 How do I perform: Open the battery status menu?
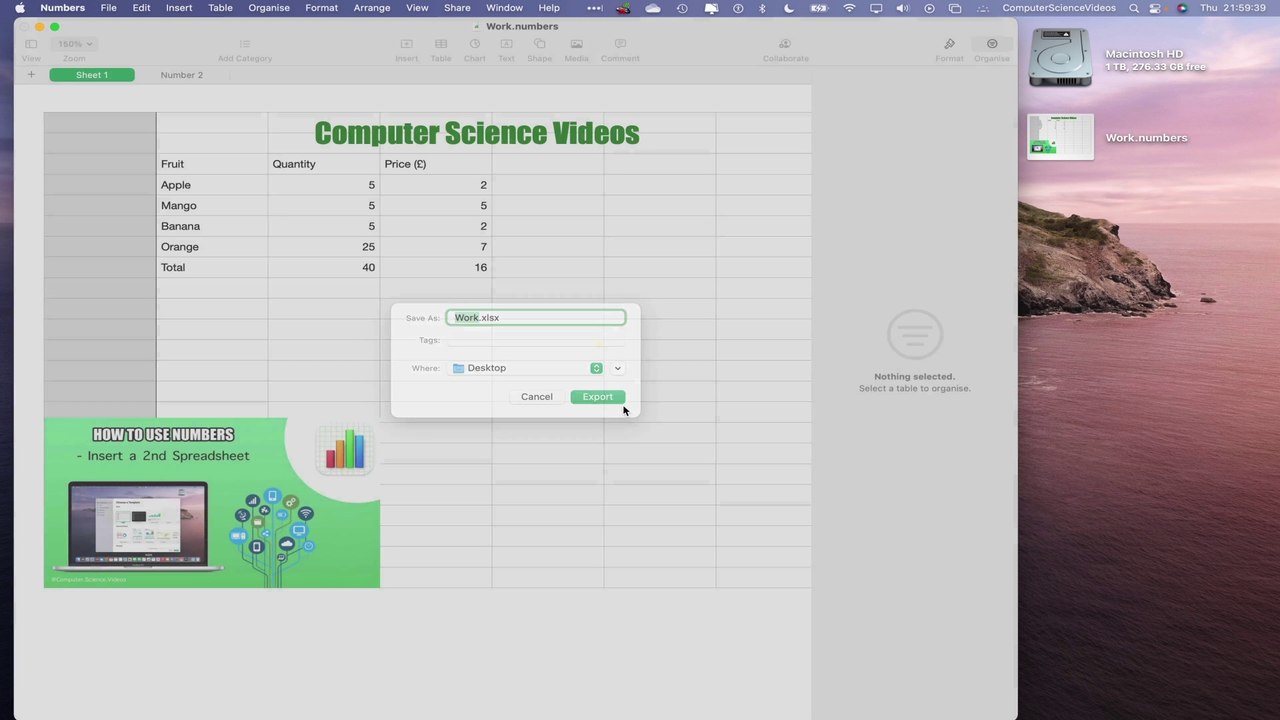(818, 8)
